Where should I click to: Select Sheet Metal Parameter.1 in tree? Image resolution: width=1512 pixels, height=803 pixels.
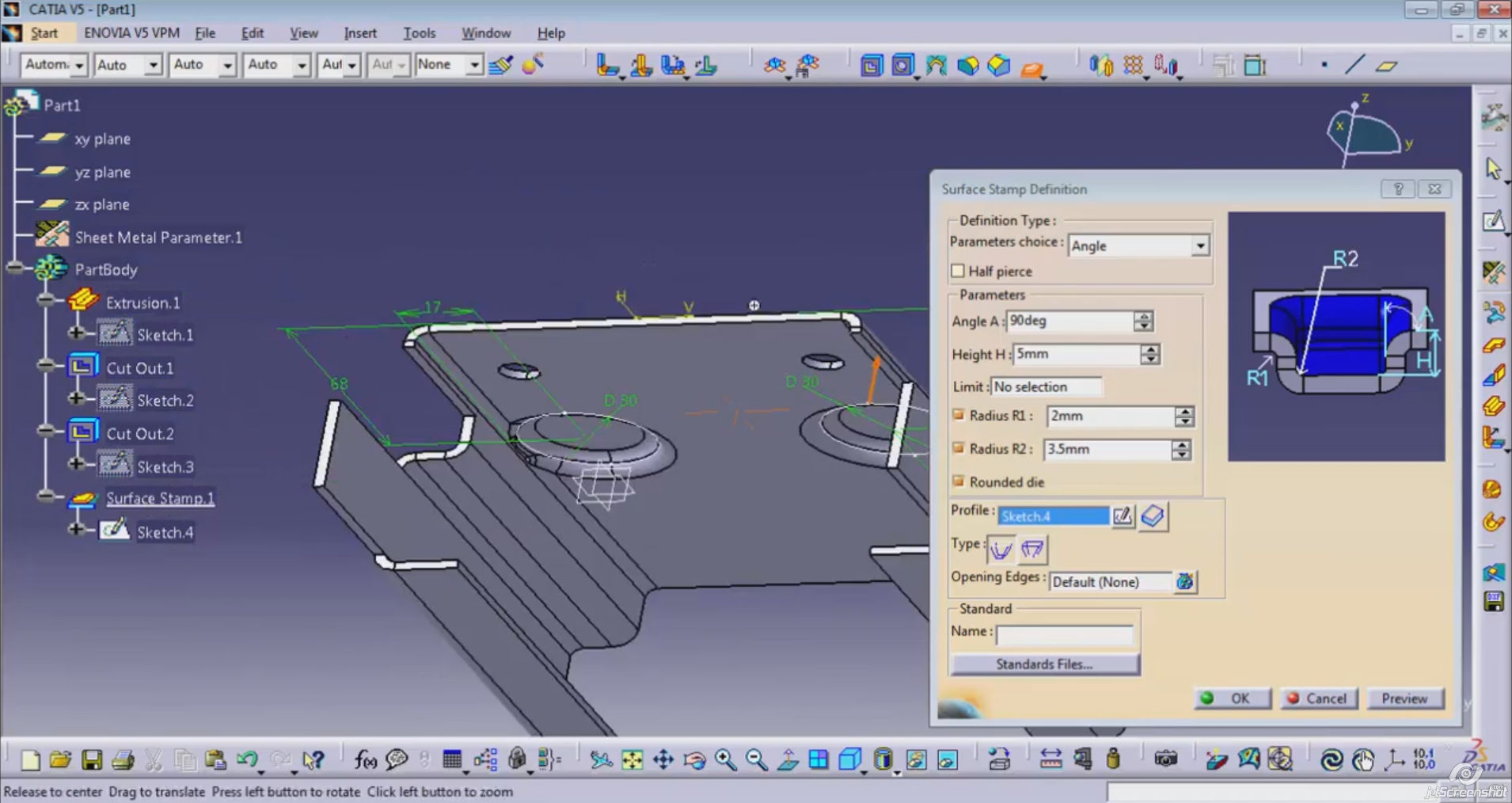[158, 237]
